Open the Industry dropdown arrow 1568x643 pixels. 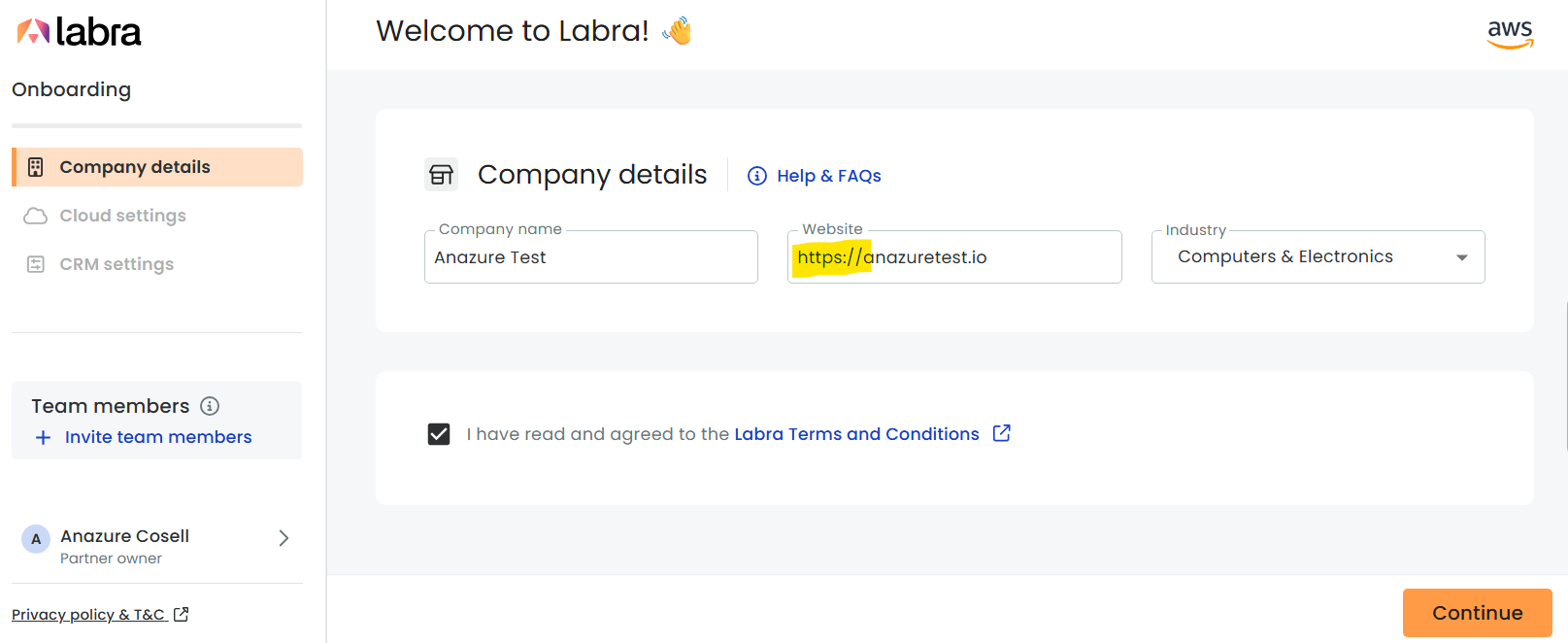coord(1461,257)
